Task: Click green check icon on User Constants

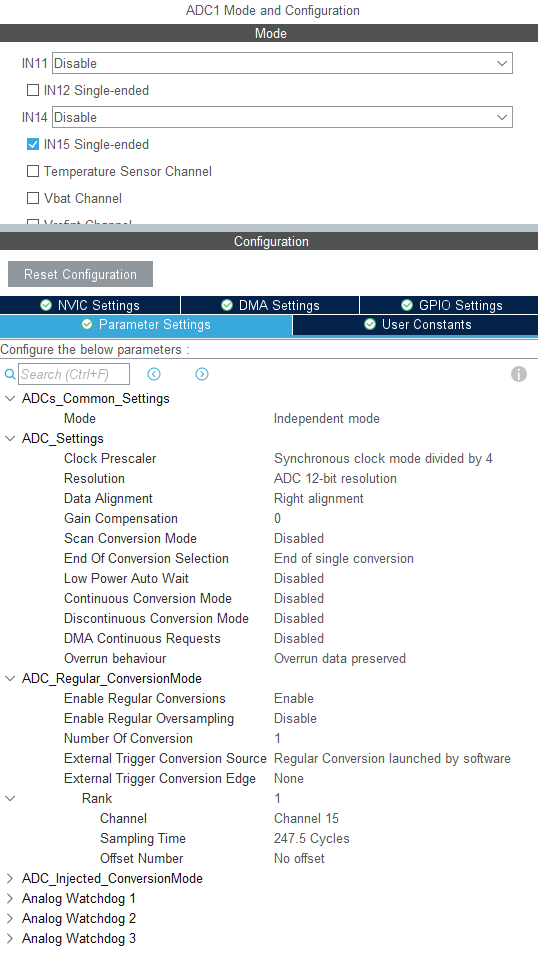Action: [x=370, y=325]
